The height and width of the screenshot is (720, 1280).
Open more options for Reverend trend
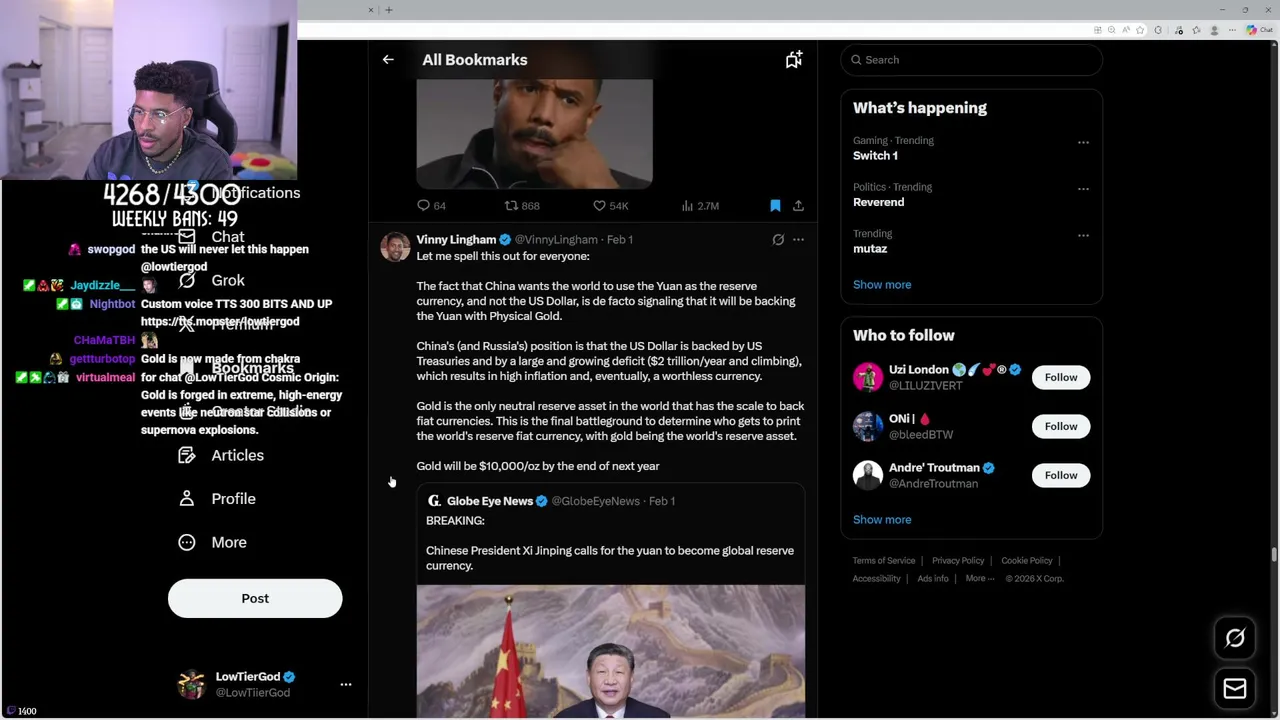click(1083, 189)
